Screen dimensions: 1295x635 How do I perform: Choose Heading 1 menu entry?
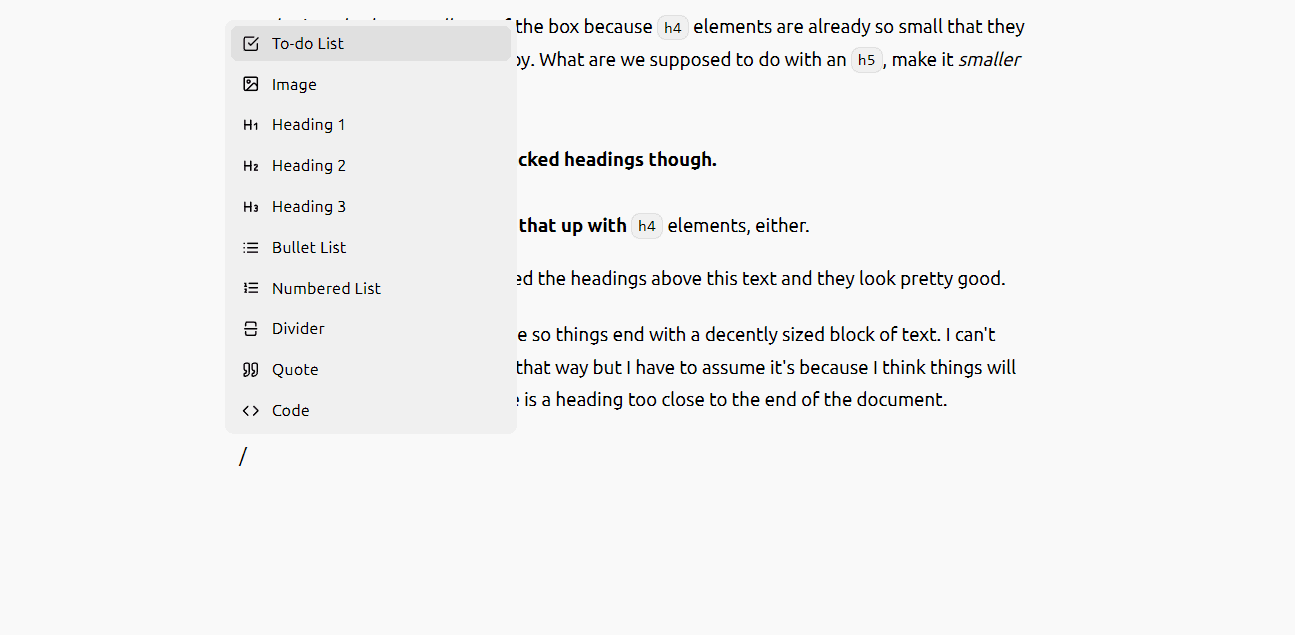(x=371, y=125)
